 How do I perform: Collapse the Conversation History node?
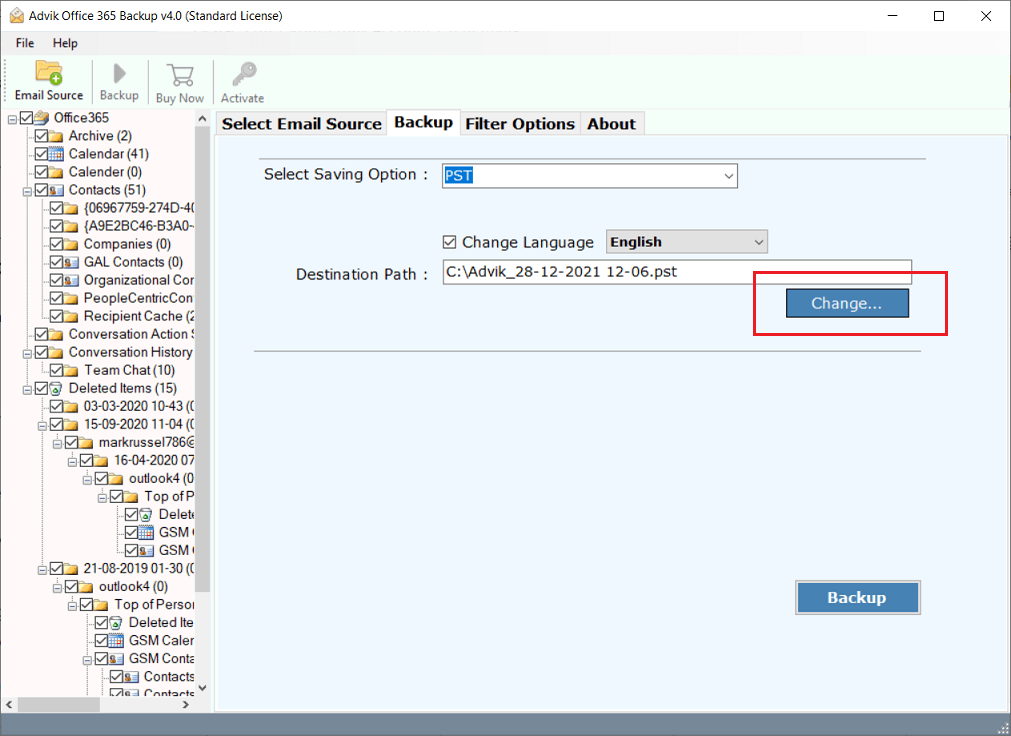click(27, 353)
